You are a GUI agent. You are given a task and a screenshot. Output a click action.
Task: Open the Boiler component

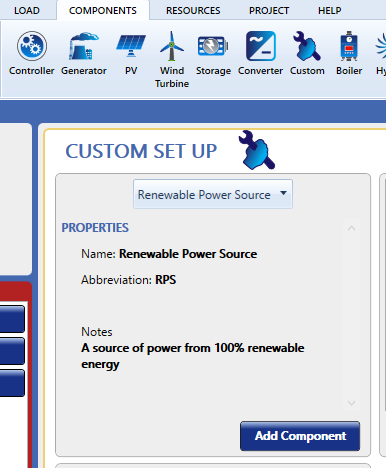pos(349,53)
